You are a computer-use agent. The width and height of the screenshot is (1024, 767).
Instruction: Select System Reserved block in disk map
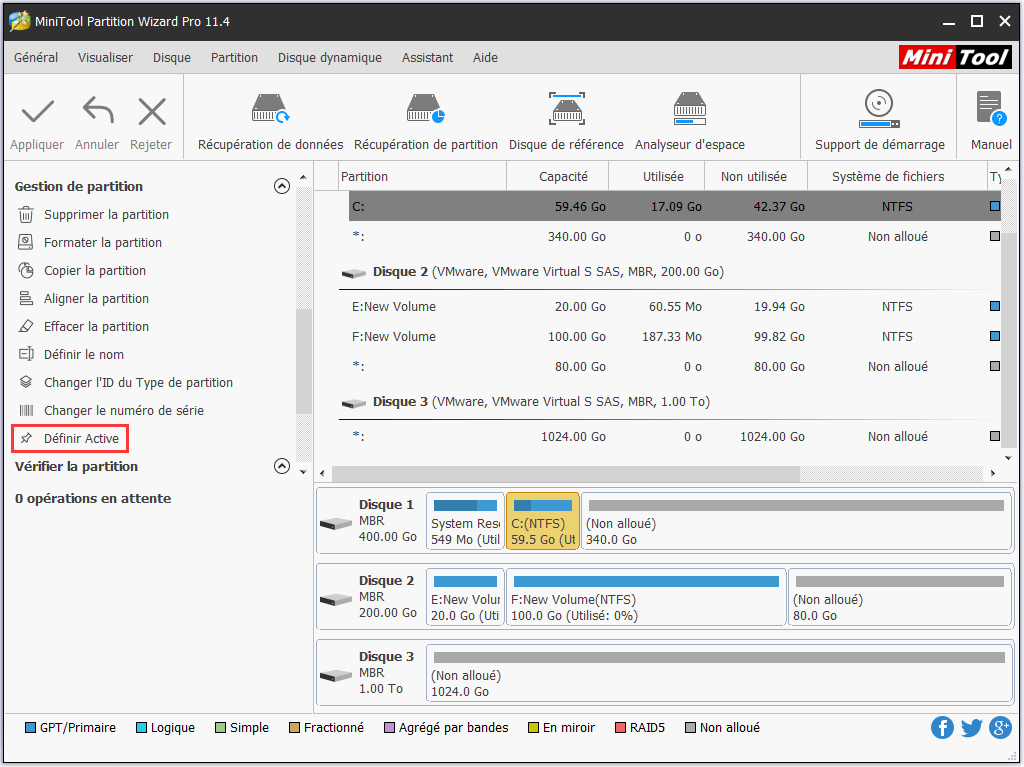click(x=465, y=521)
